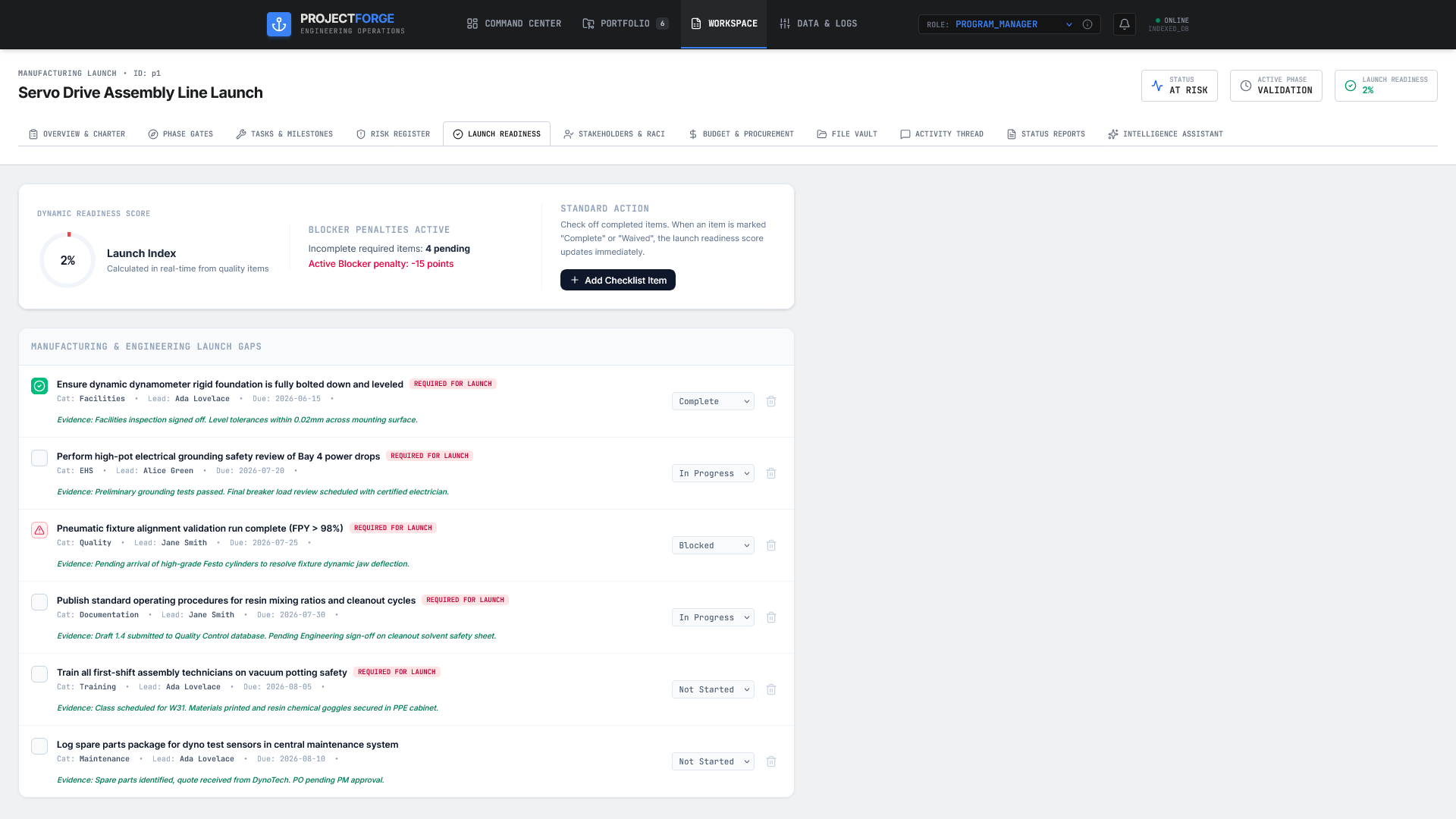Open Budget & Procurement tab

click(741, 134)
